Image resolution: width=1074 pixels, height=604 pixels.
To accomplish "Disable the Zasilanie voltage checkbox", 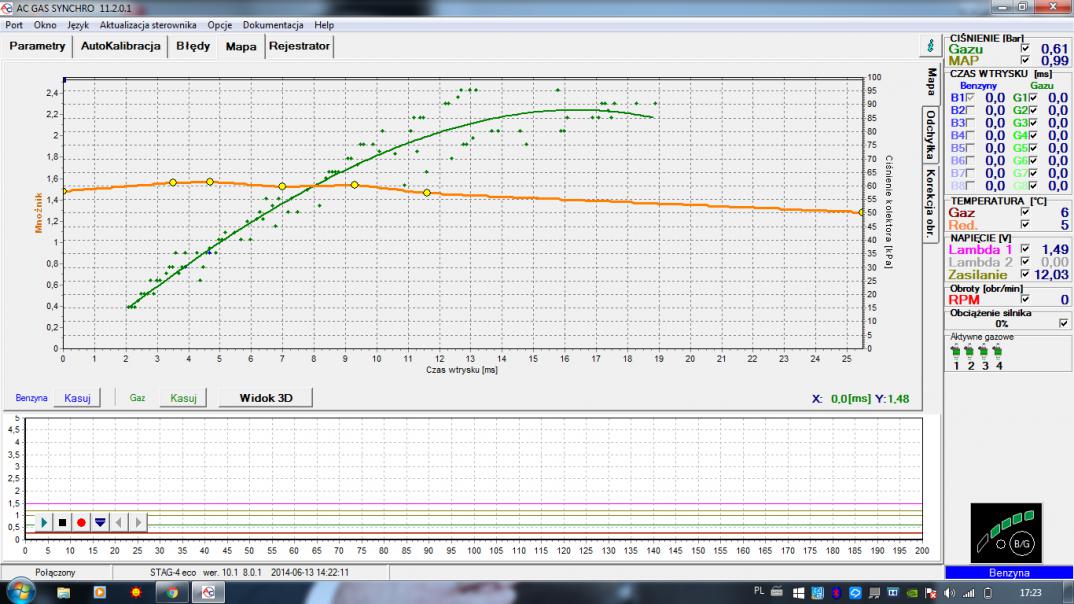I will tap(1023, 274).
